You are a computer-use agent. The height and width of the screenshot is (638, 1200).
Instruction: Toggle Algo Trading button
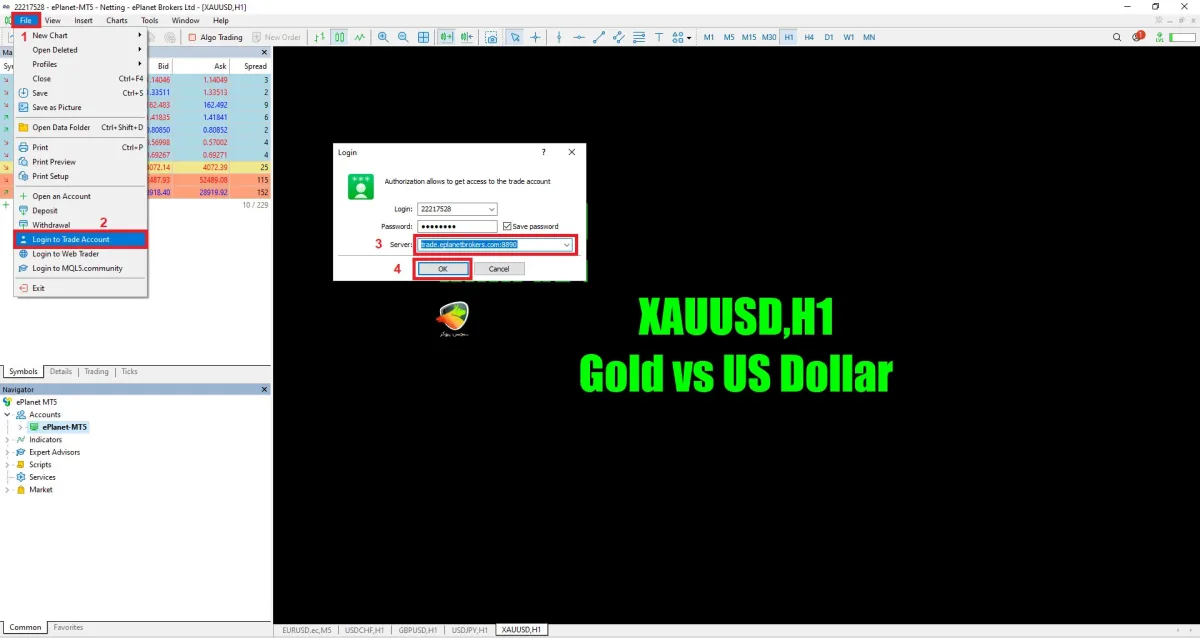point(215,37)
